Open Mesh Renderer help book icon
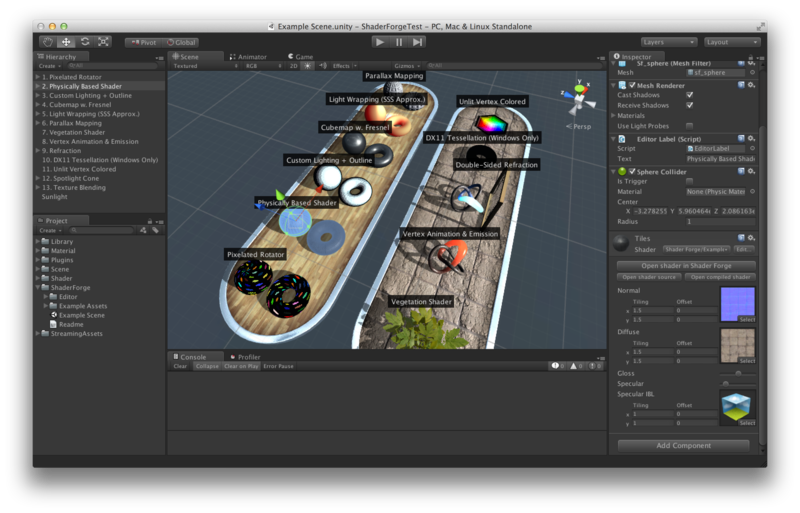 pyautogui.click(x=741, y=85)
